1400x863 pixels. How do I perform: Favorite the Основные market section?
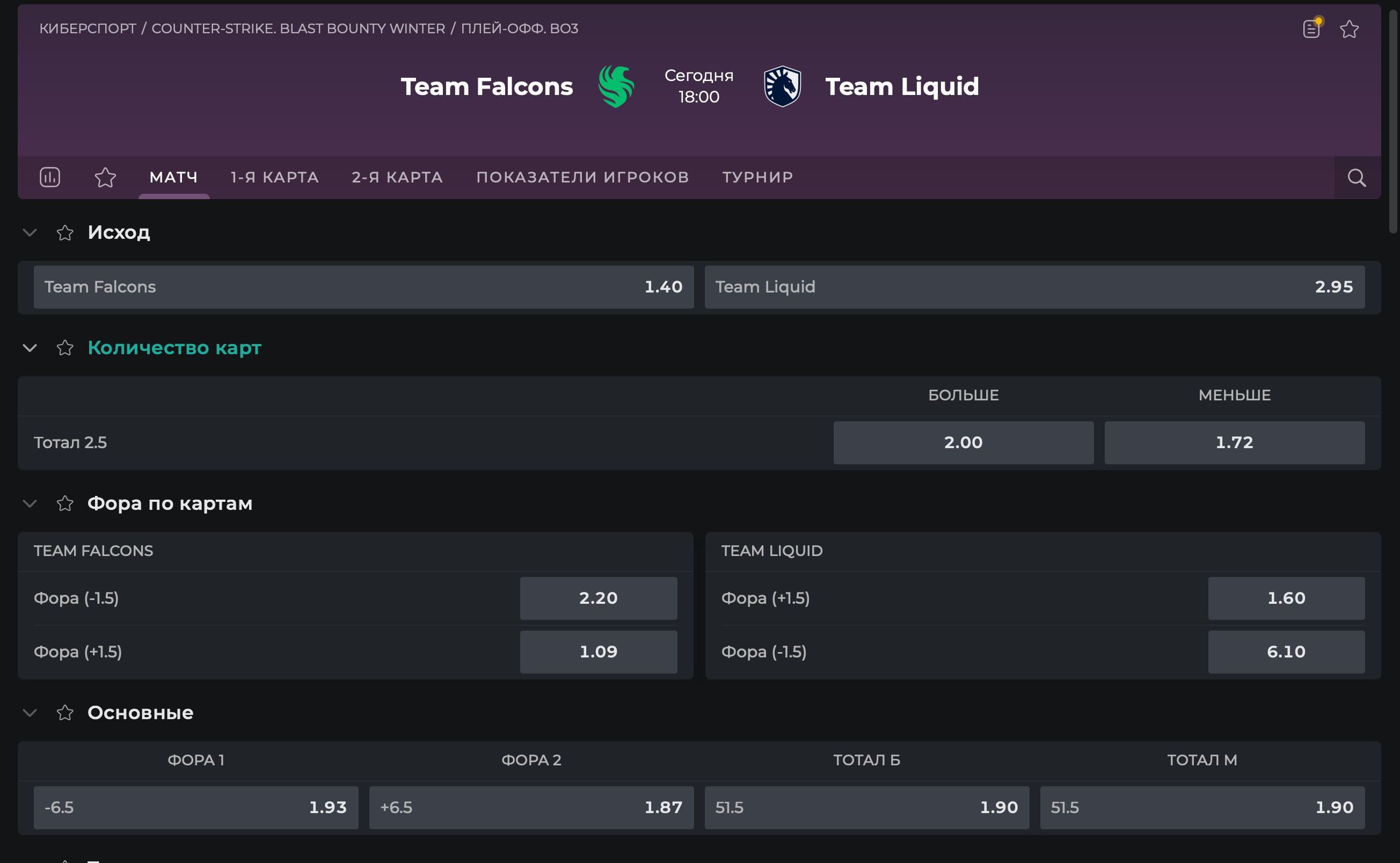[65, 713]
